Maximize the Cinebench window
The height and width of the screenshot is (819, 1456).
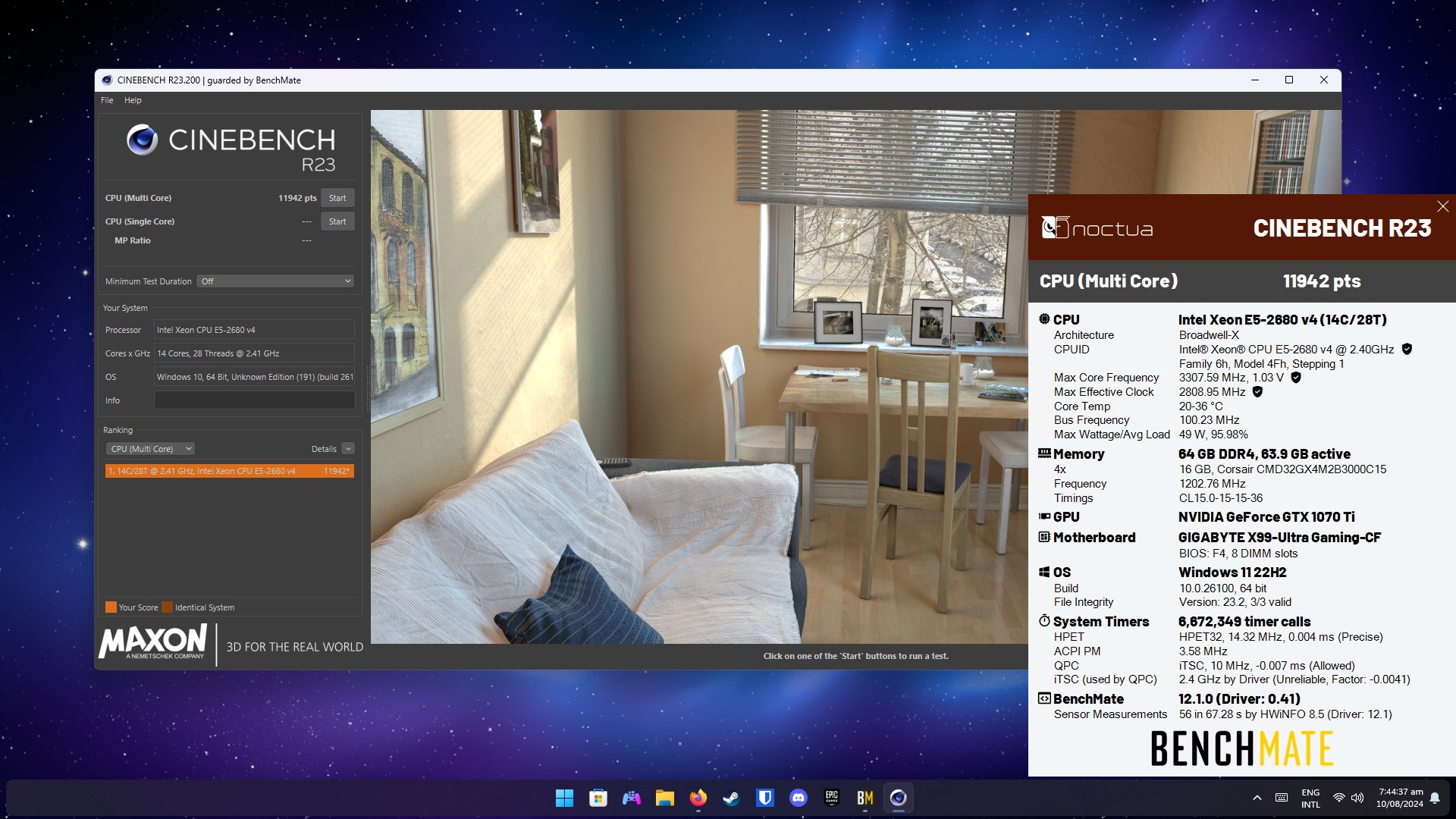pyautogui.click(x=1289, y=80)
